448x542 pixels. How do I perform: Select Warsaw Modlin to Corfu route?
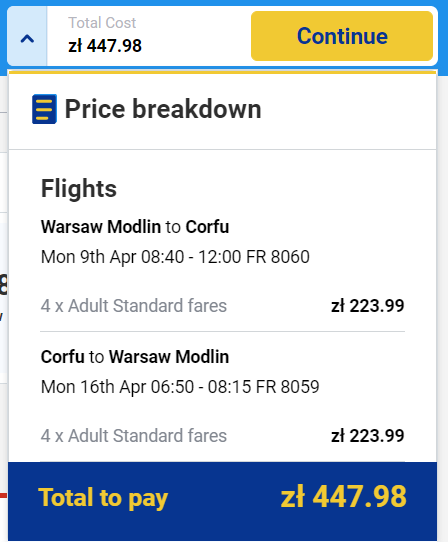pyautogui.click(x=135, y=227)
